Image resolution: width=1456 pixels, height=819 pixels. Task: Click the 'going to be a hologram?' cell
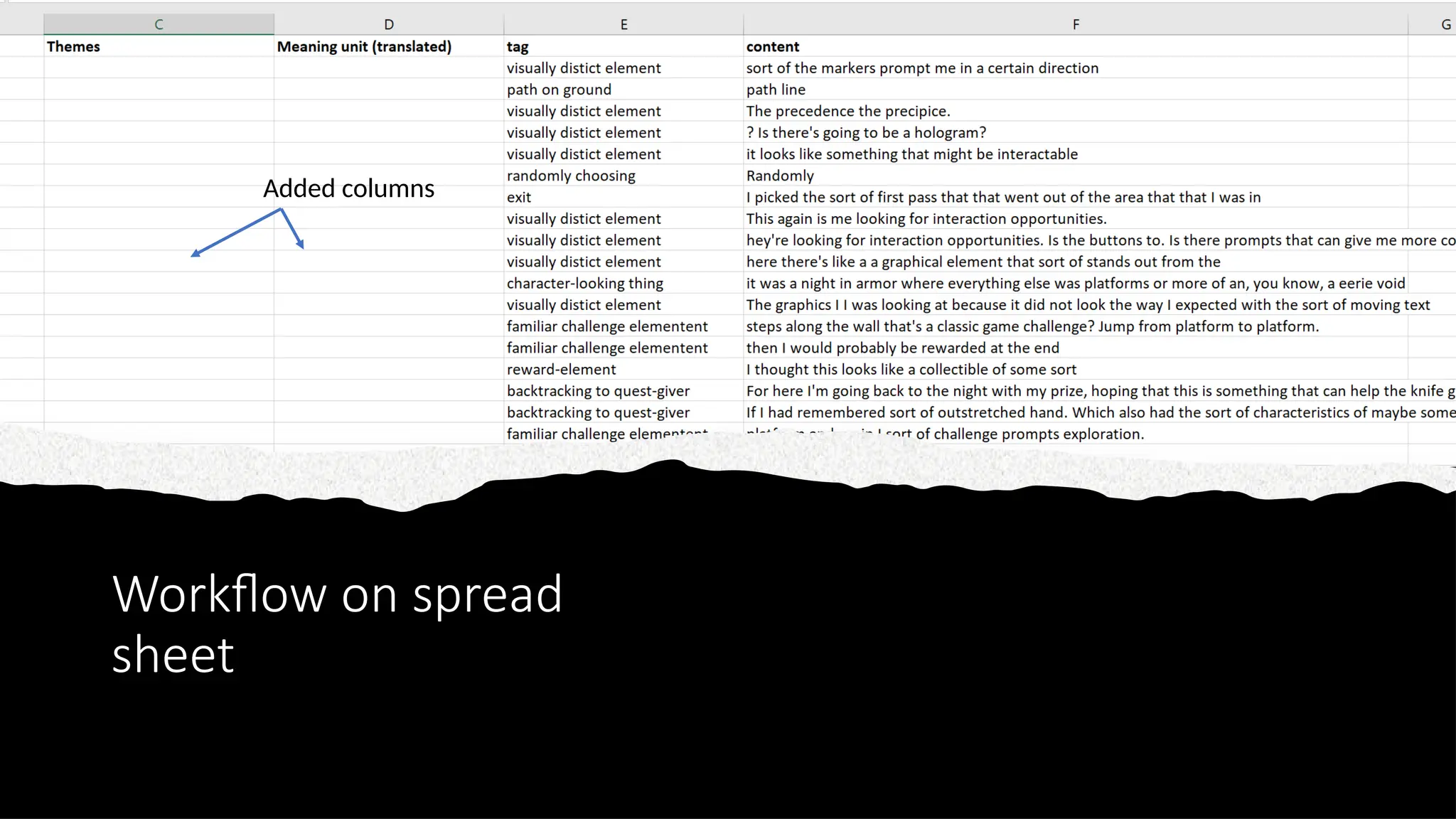[1076, 132]
